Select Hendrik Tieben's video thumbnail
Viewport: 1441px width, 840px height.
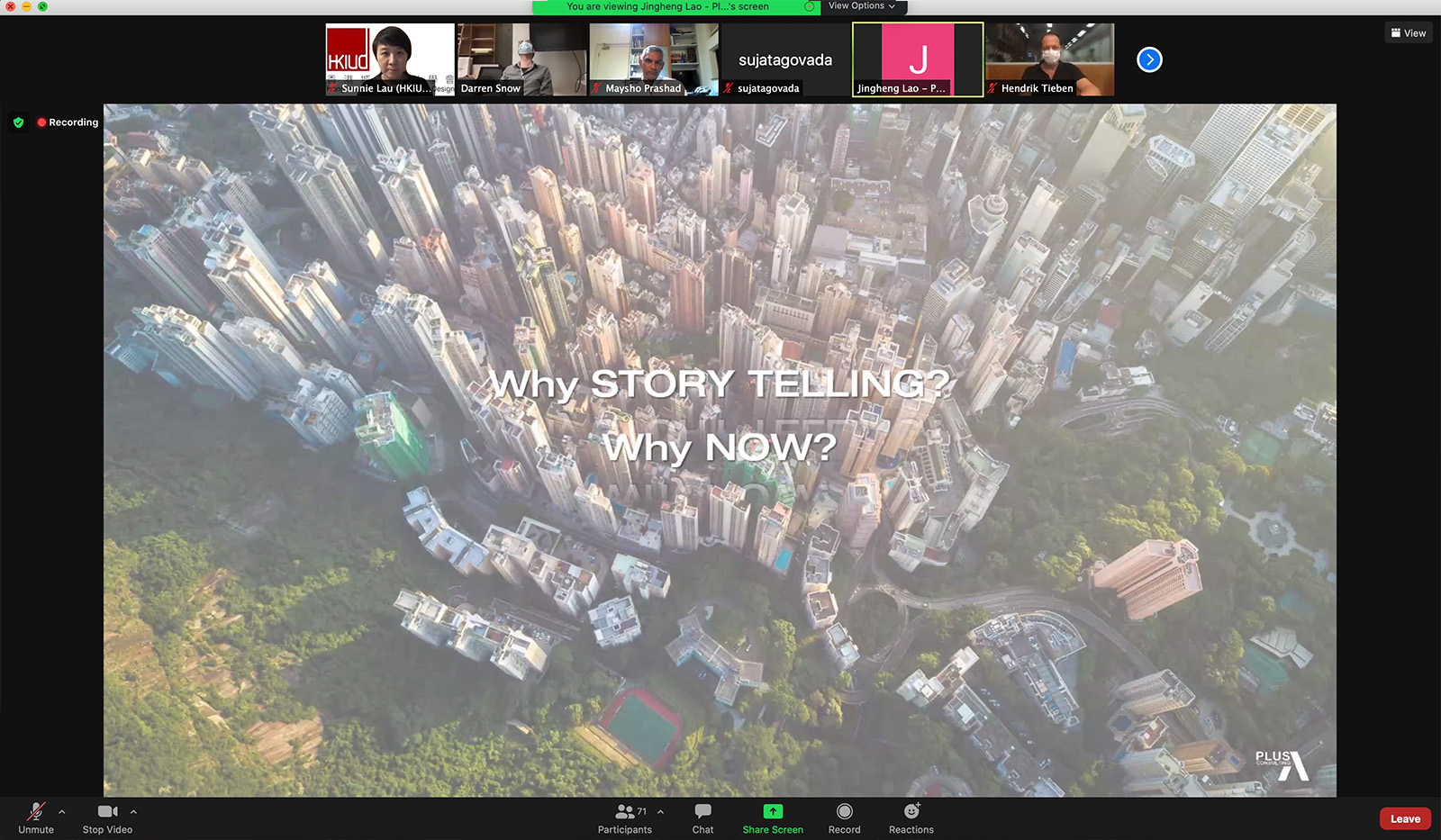pyautogui.click(x=1049, y=59)
